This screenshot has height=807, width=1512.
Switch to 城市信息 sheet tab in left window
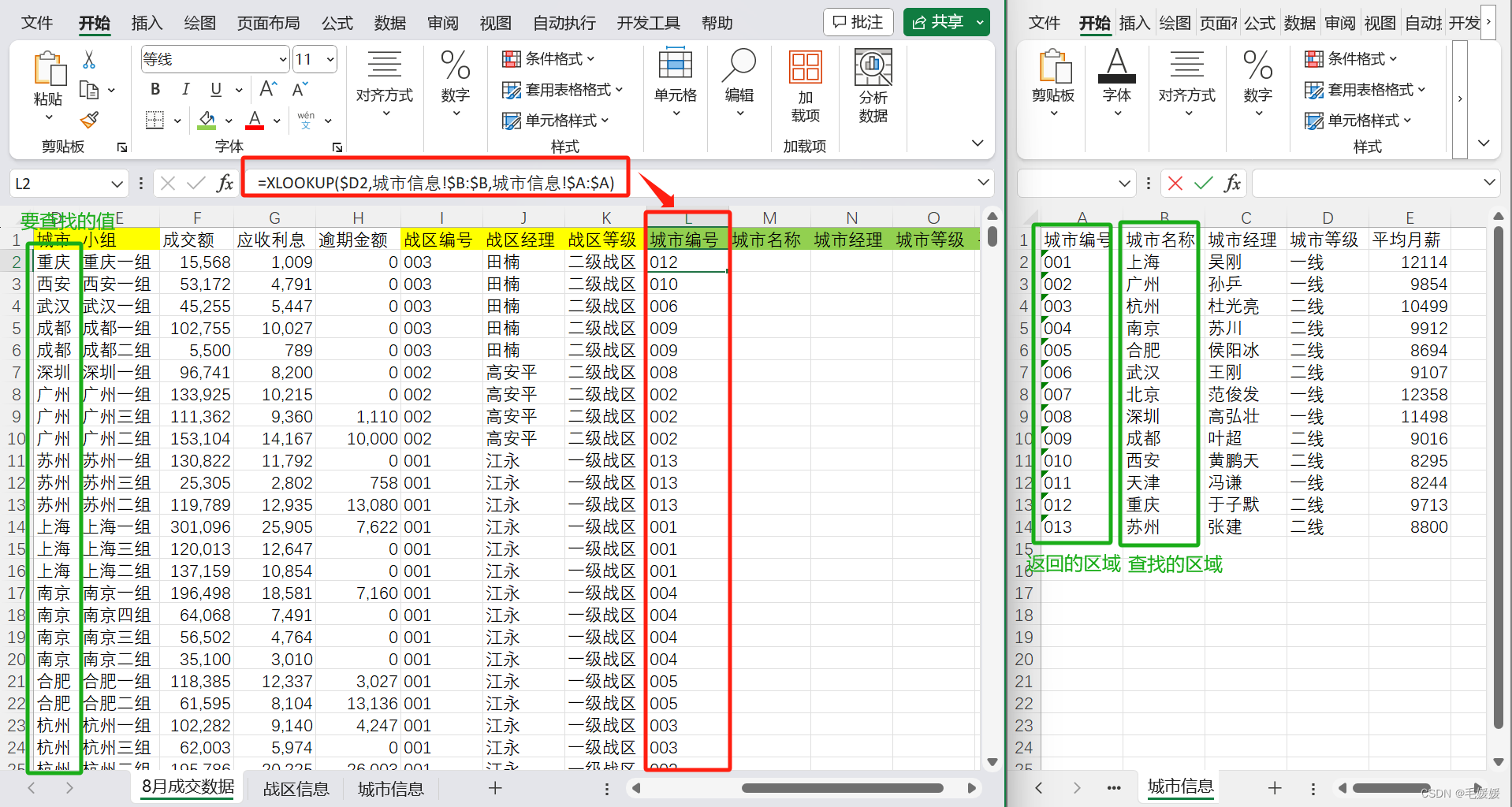click(391, 789)
